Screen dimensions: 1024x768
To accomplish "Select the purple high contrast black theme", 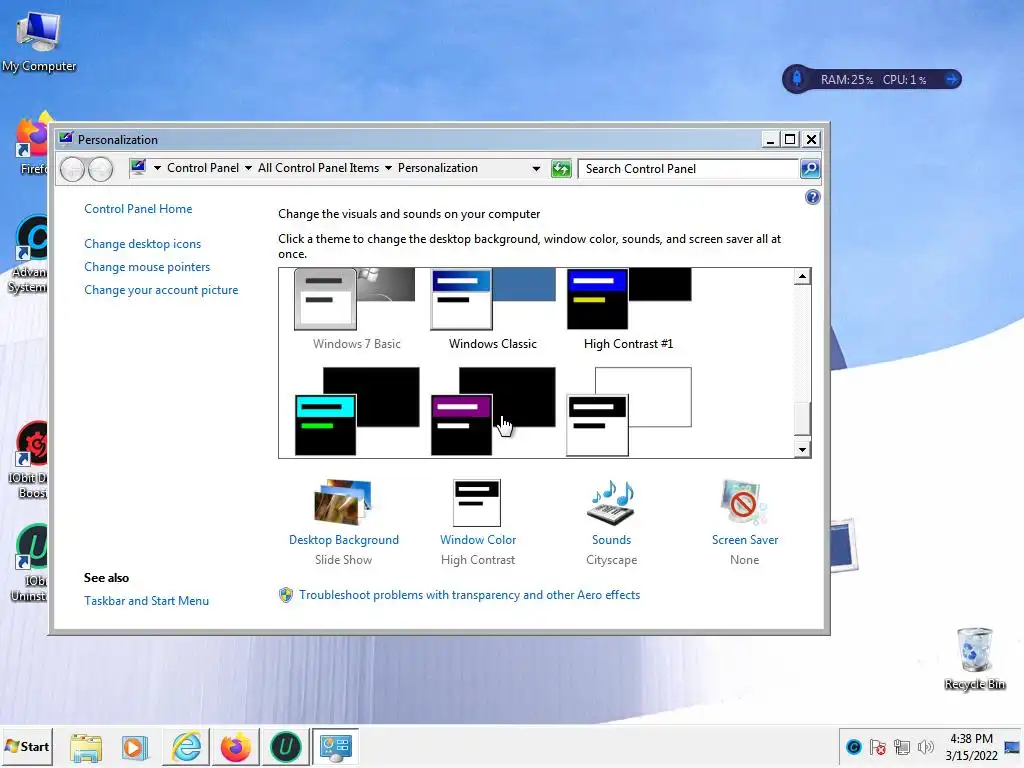I will tap(493, 411).
